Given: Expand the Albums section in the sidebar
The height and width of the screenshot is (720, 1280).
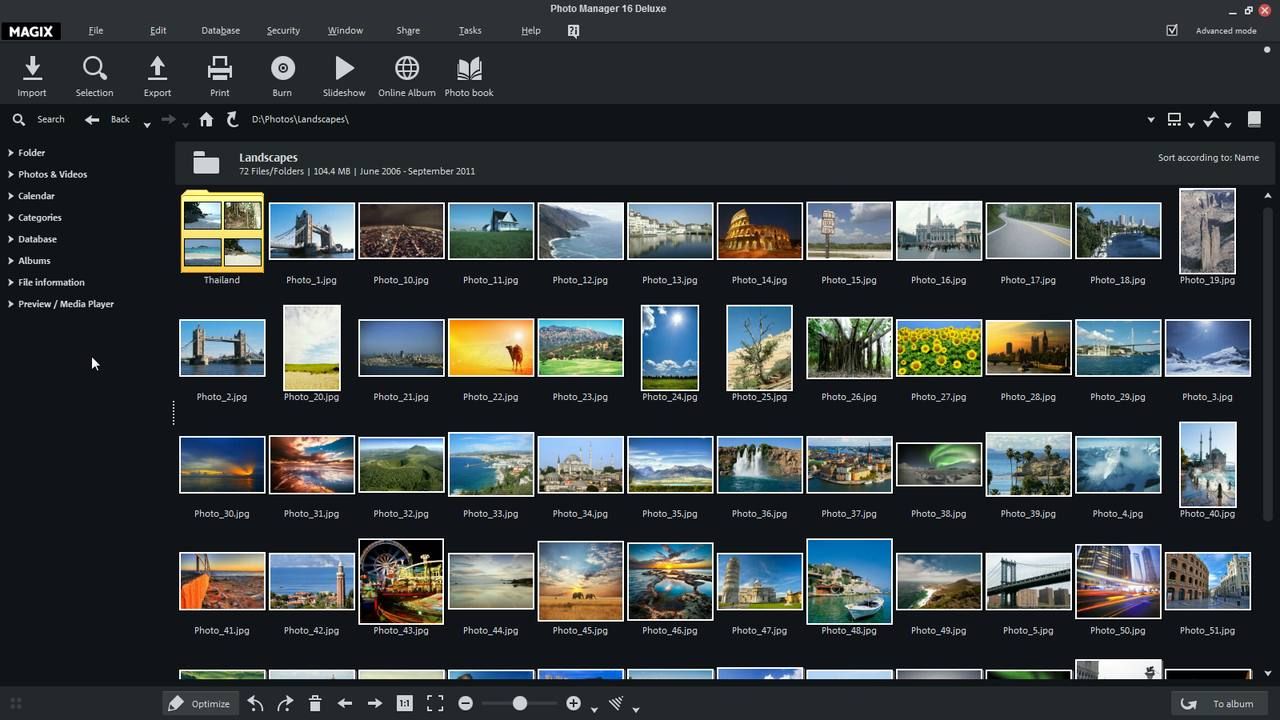Looking at the screenshot, I should (33, 260).
